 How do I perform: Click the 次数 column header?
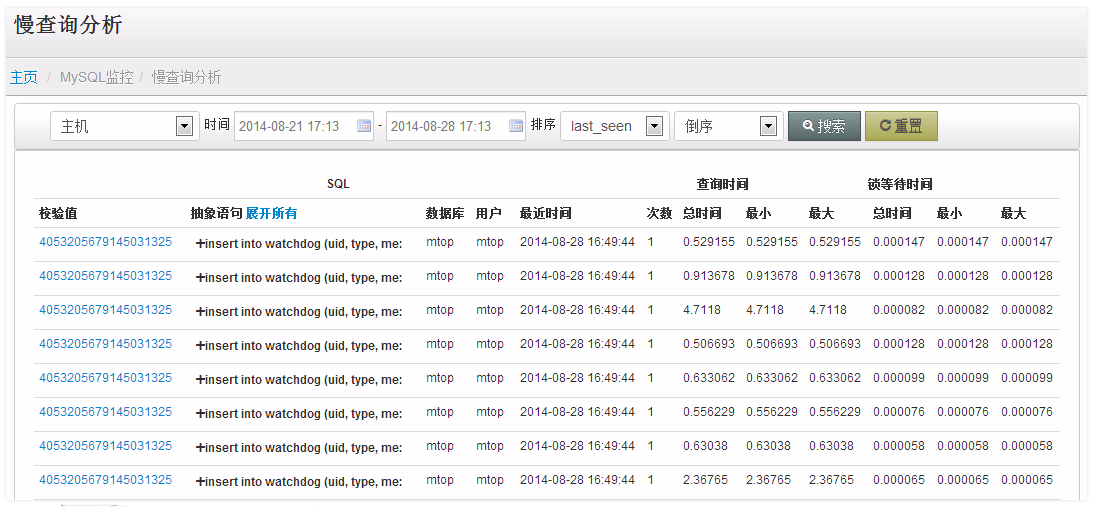click(x=659, y=213)
